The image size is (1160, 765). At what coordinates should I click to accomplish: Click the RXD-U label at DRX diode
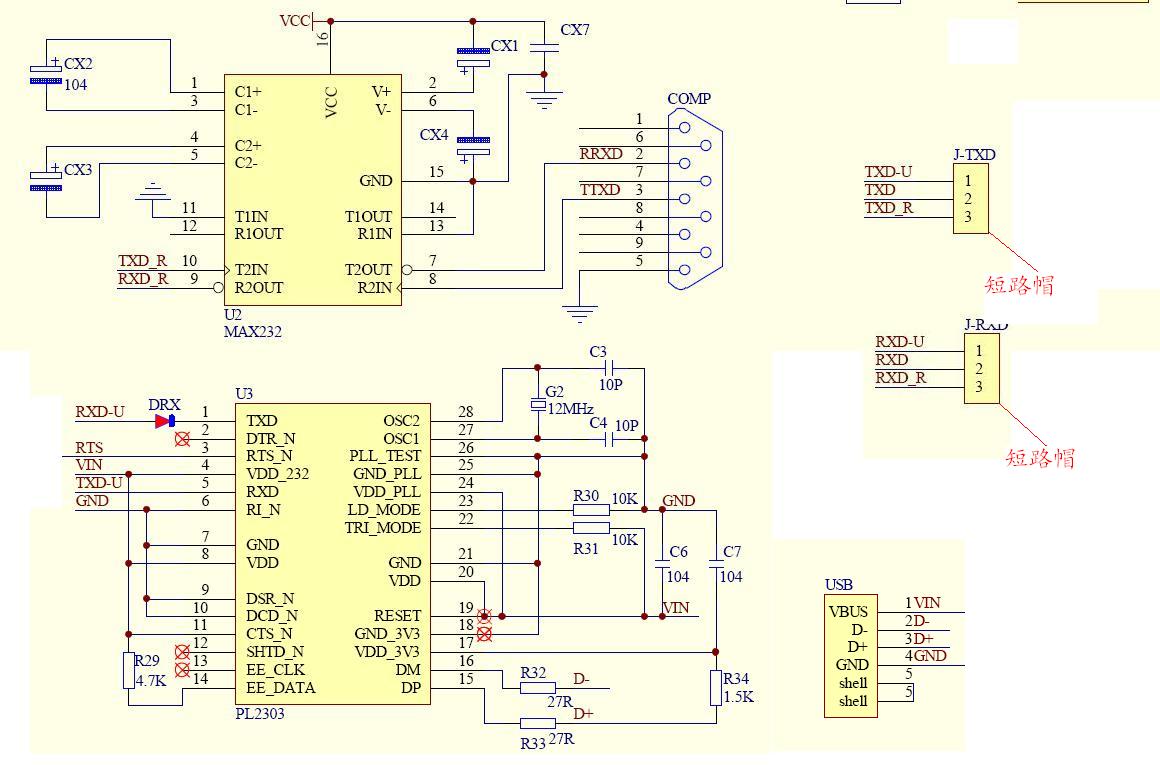point(100,412)
